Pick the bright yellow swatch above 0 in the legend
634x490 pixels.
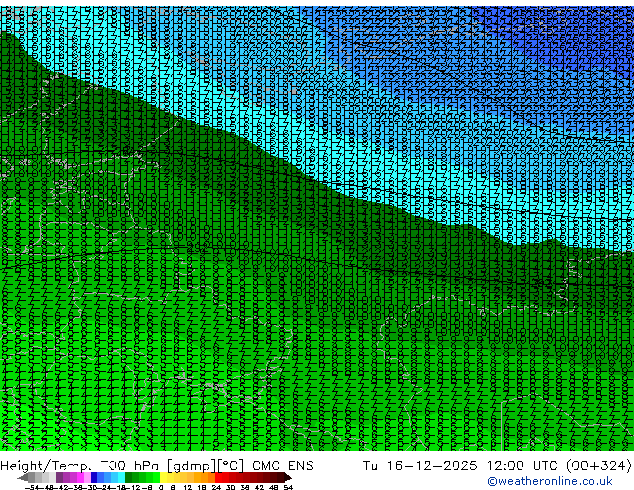[163, 477]
